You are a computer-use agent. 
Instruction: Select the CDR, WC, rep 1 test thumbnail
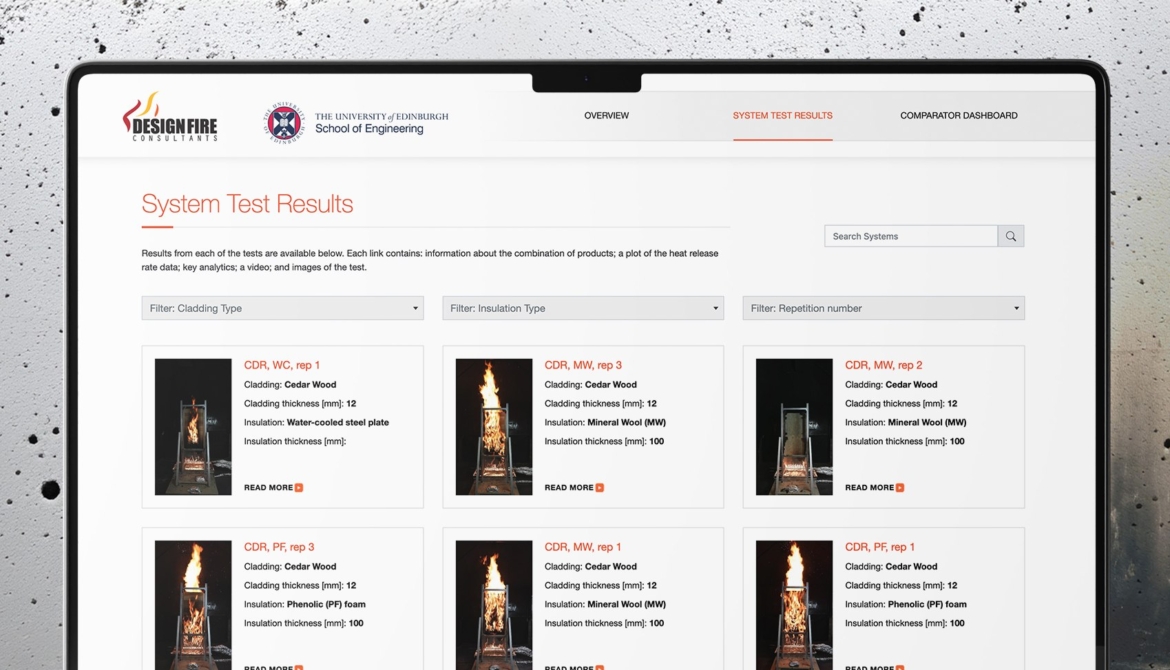point(193,427)
